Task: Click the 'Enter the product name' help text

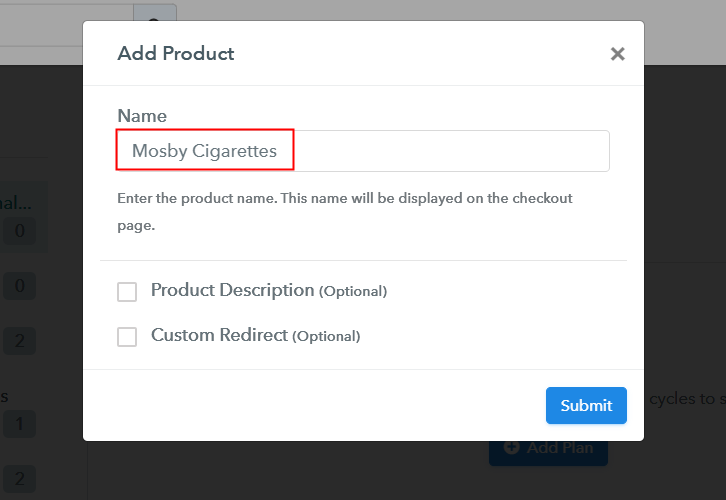Action: tap(344, 198)
